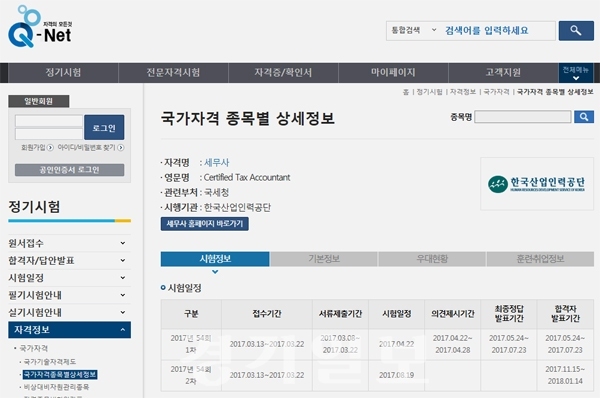Click the 2017.04.22 exam date cell
The image size is (600, 398).
[x=396, y=344]
